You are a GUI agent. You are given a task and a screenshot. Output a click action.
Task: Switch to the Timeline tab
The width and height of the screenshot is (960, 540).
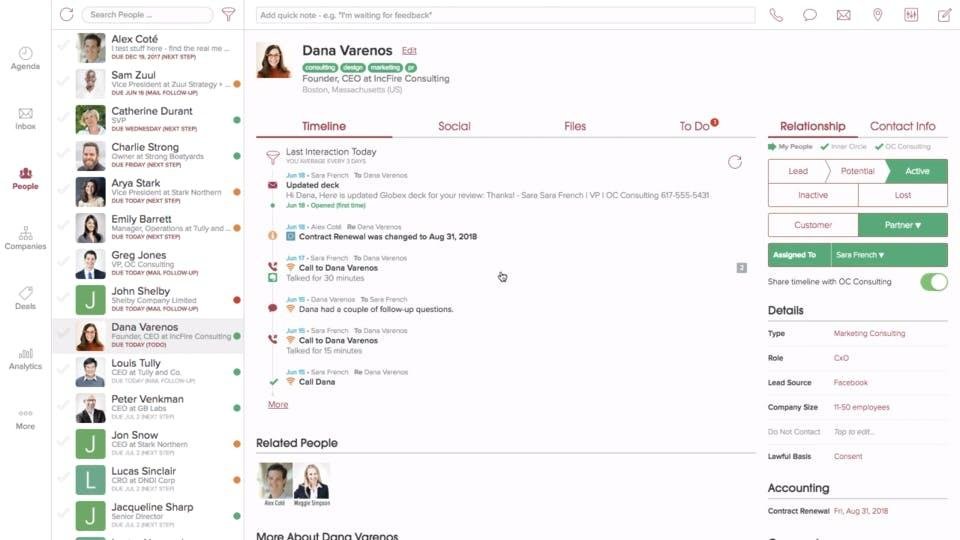pyautogui.click(x=324, y=126)
